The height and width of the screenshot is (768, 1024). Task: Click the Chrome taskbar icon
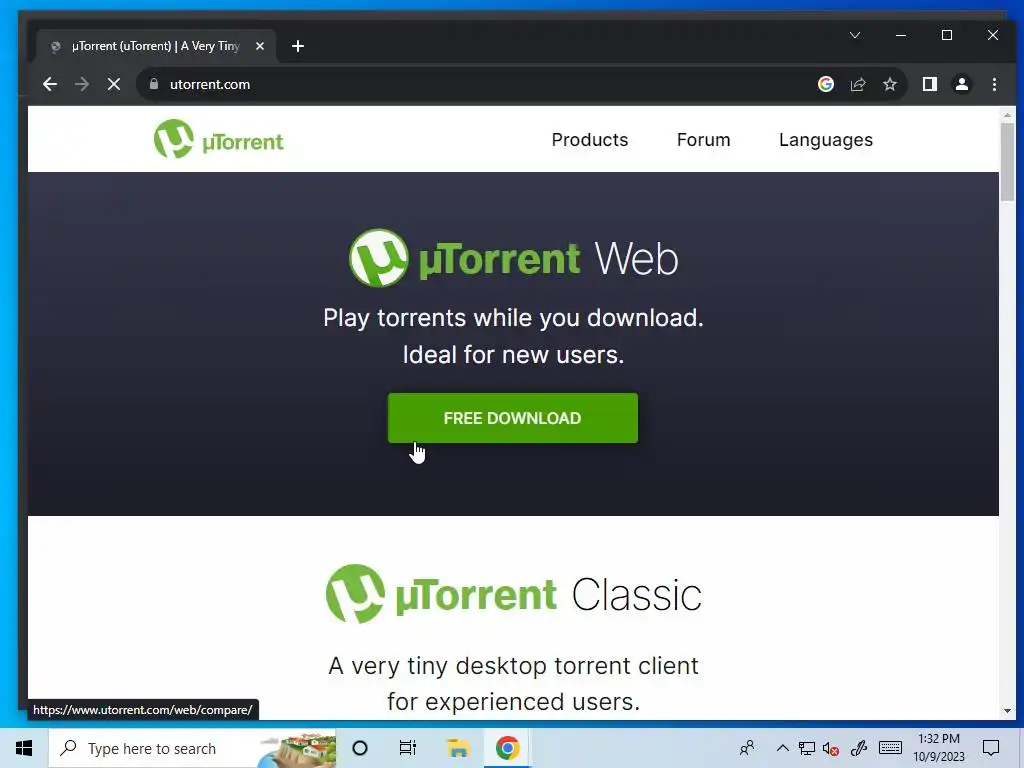[x=507, y=748]
